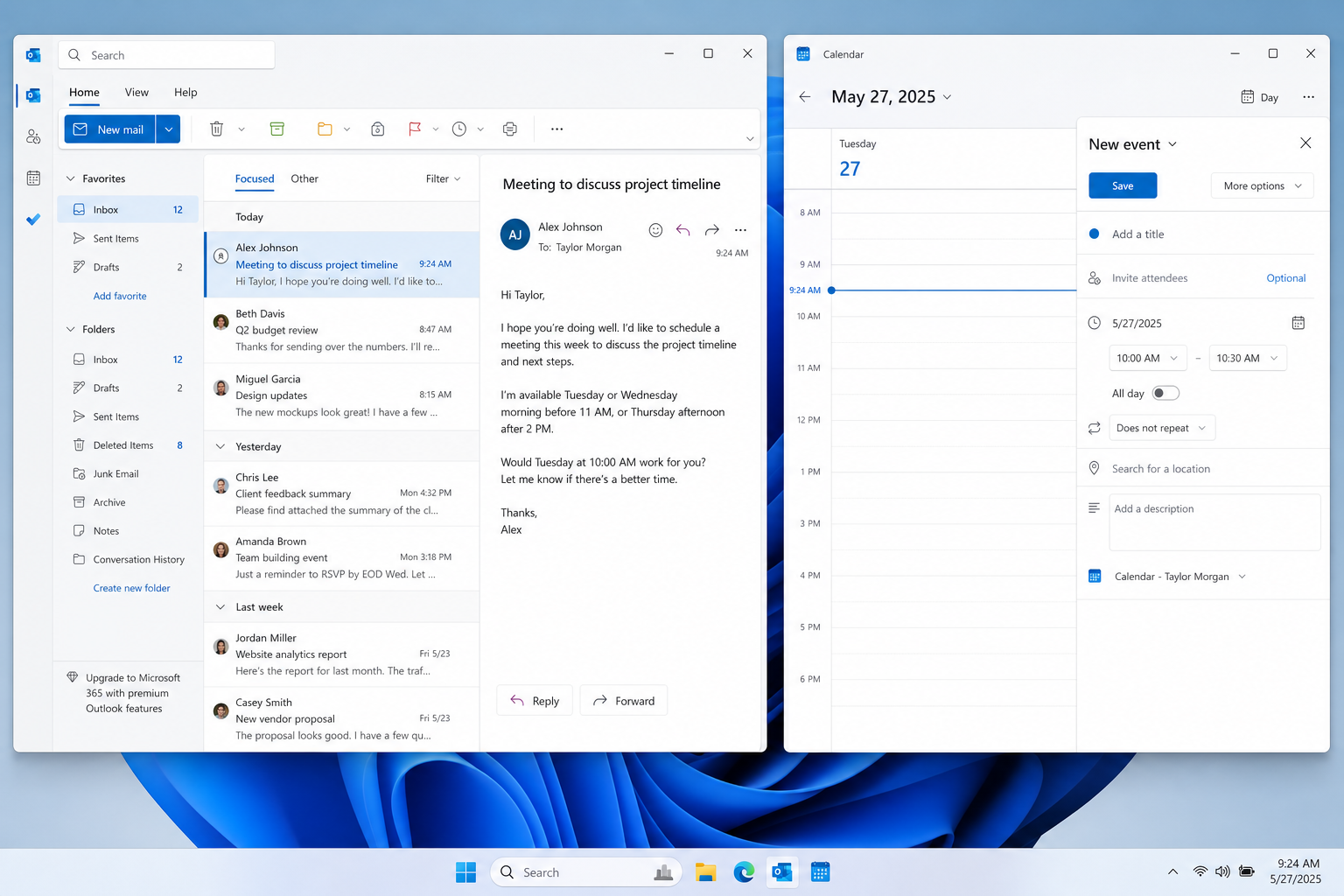Image resolution: width=1344 pixels, height=896 pixels.
Task: Open the New mail dropdown arrow
Action: coord(169,129)
